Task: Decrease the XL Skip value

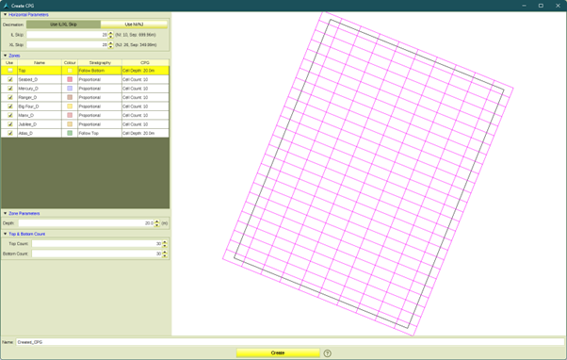Action: [x=111, y=47]
